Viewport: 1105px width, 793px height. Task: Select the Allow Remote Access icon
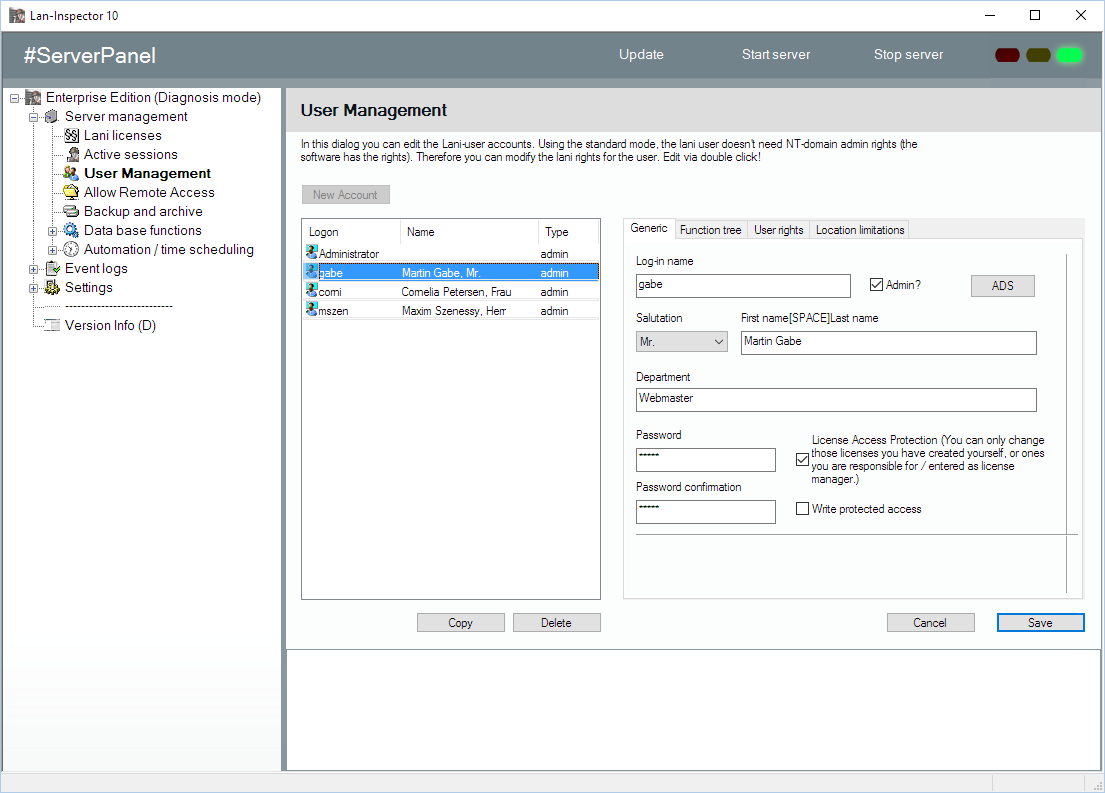tap(72, 192)
